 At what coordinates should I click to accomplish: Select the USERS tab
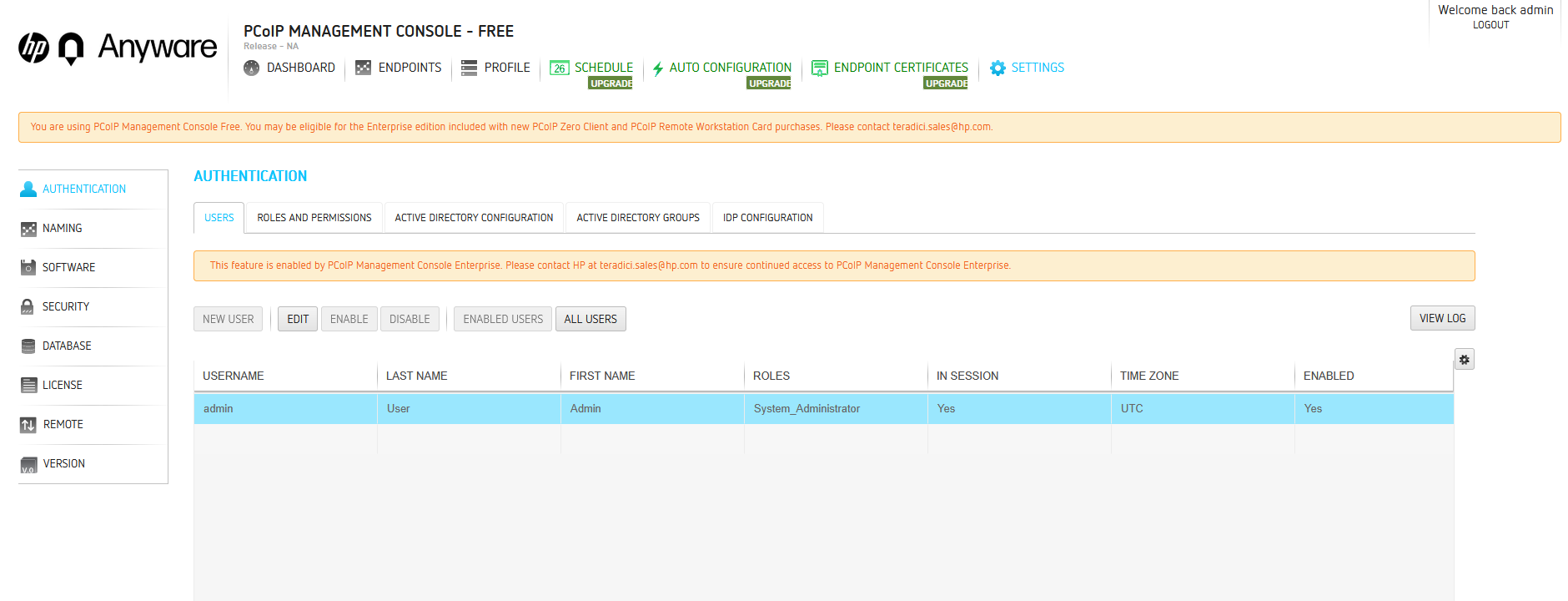pos(219,218)
